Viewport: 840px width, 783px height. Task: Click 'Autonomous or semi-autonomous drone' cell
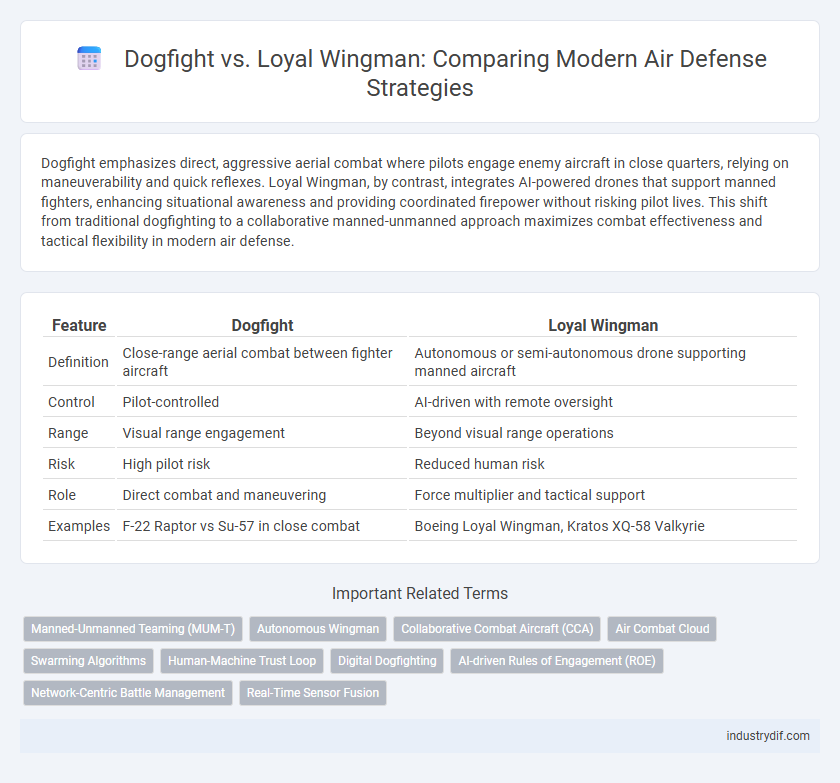(603, 362)
